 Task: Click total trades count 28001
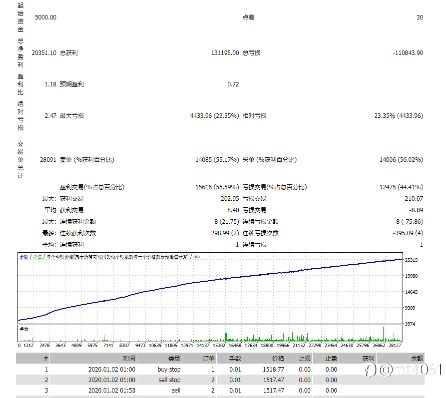click(x=48, y=160)
